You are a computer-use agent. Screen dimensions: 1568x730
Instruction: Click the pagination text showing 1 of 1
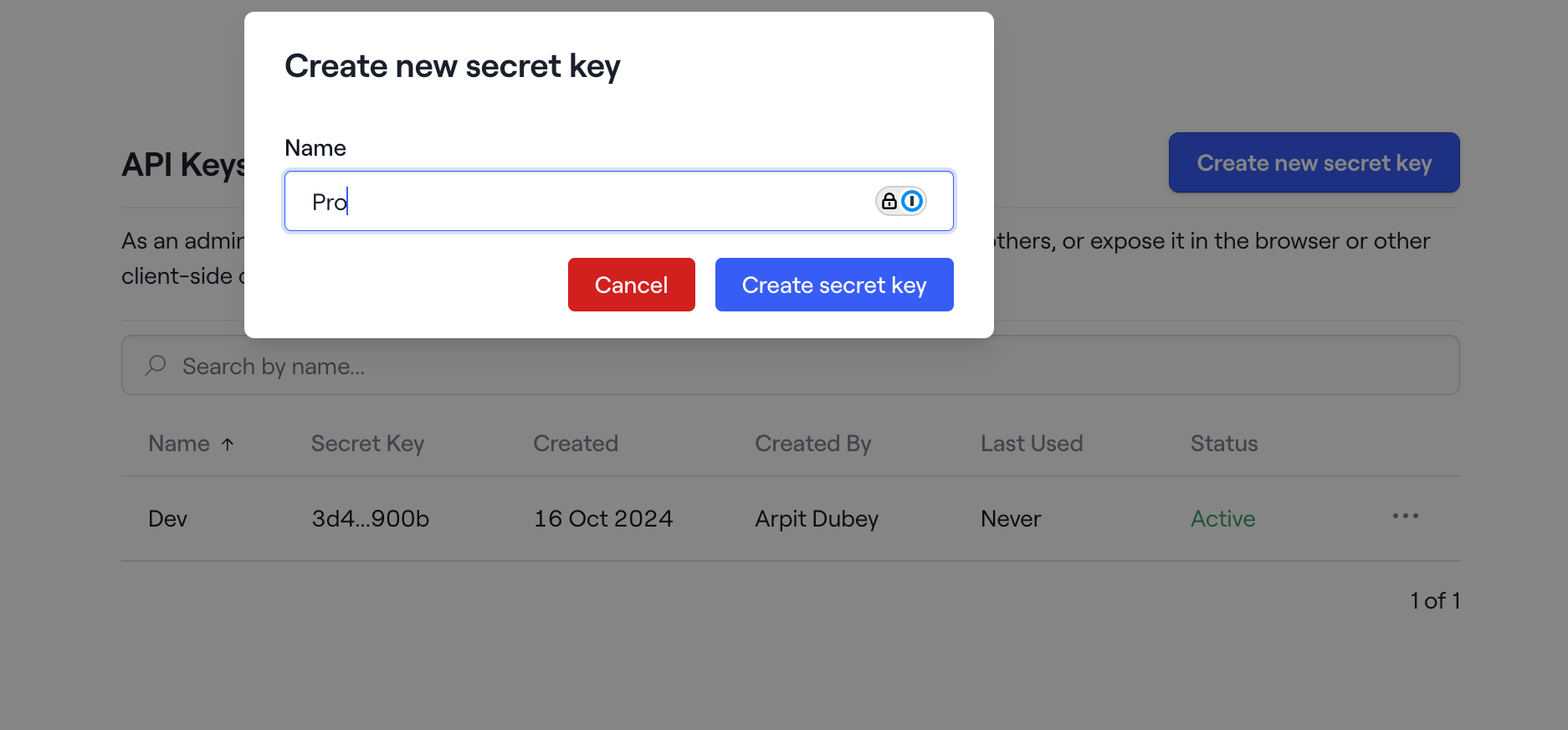click(1434, 600)
